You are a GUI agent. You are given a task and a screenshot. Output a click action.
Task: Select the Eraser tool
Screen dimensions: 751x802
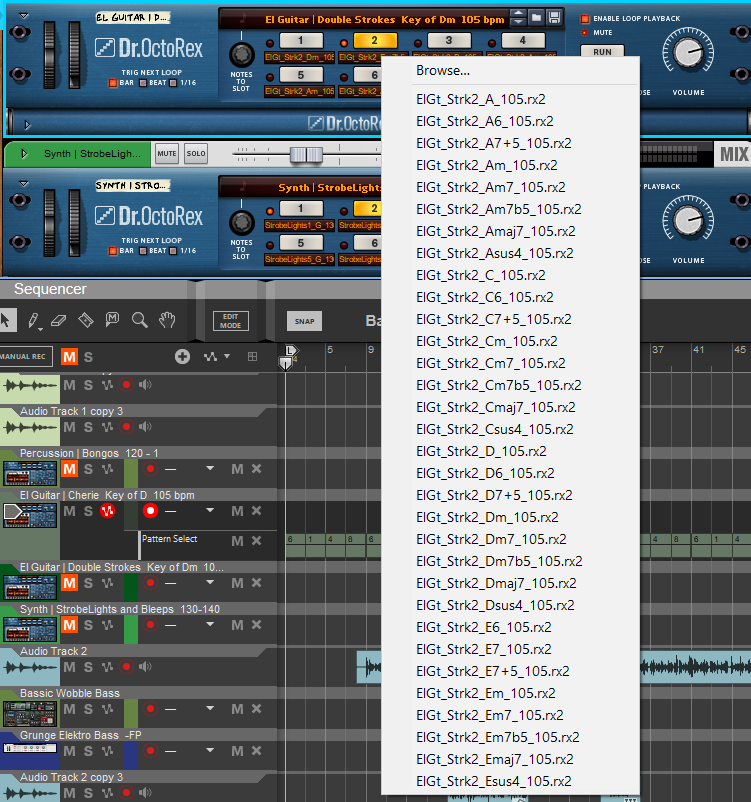(x=59, y=321)
